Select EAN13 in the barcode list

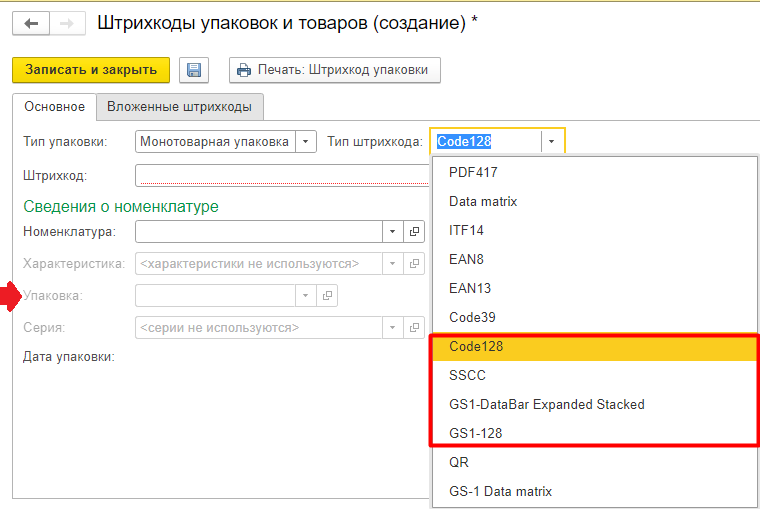[x=470, y=288]
